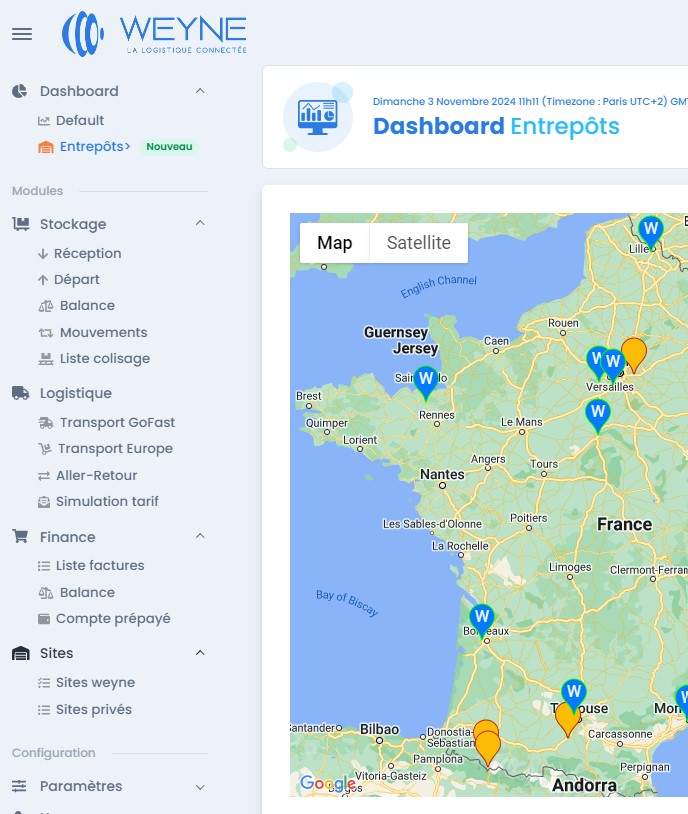Click the Sites warehouse icon
Image resolution: width=688 pixels, height=814 pixels.
pyautogui.click(x=21, y=653)
